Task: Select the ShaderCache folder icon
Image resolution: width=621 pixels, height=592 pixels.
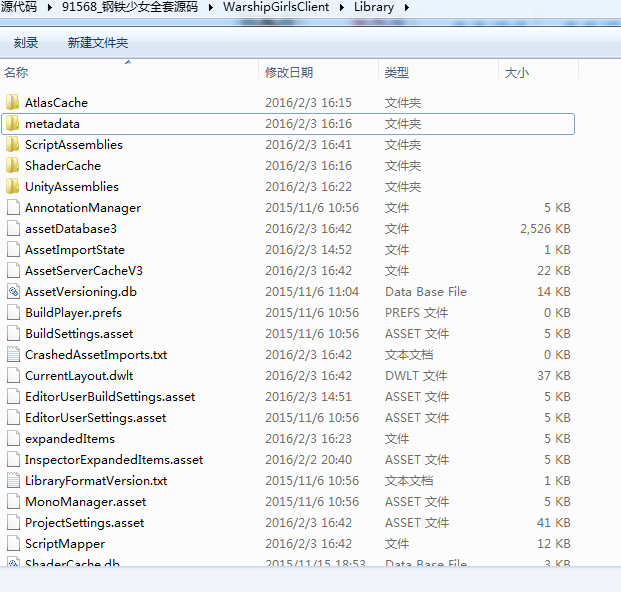Action: pyautogui.click(x=13, y=166)
